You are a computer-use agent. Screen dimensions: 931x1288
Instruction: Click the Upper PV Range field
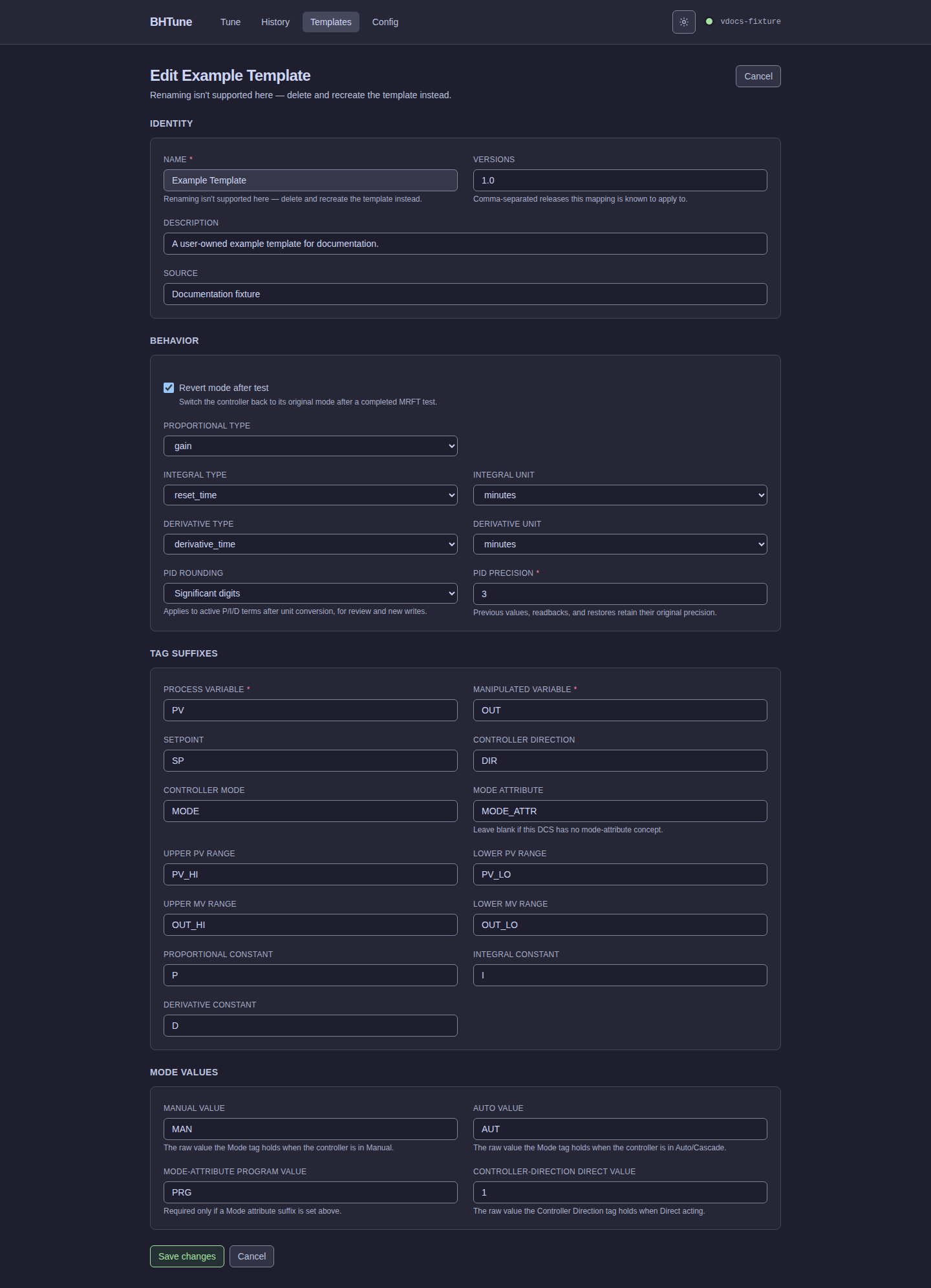(x=310, y=874)
